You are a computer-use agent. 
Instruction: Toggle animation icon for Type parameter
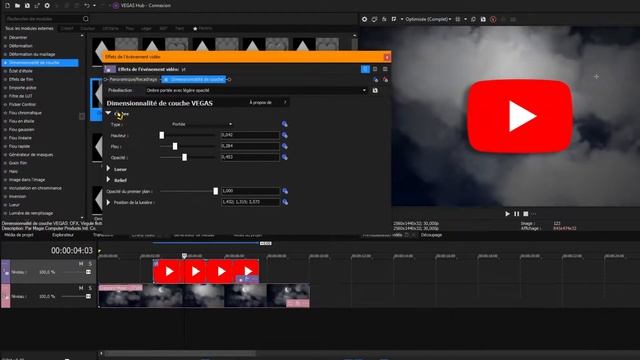click(284, 124)
